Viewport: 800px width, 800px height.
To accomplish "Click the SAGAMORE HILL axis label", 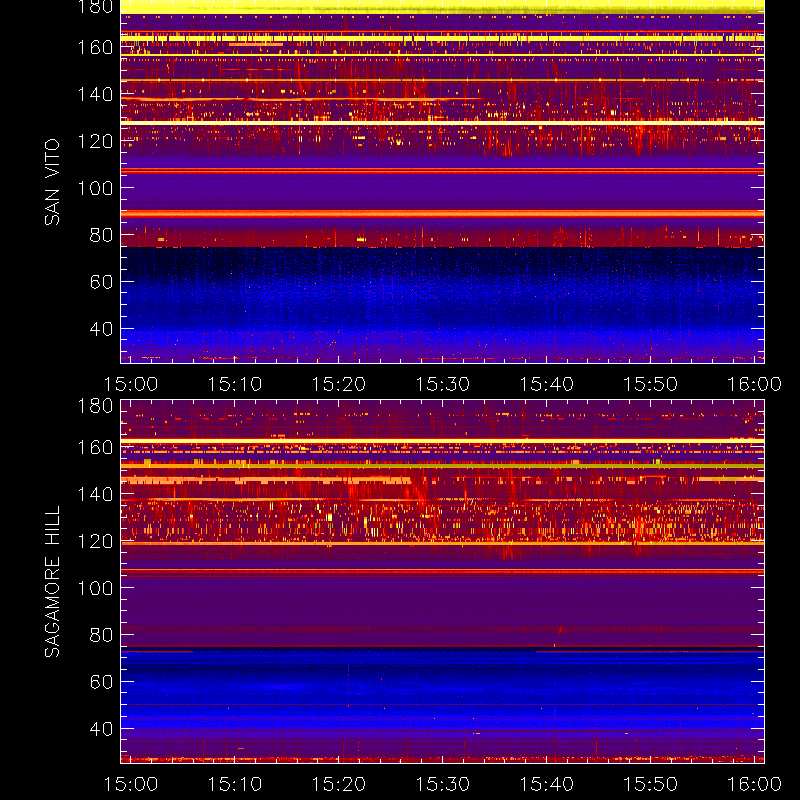I will (x=52, y=582).
